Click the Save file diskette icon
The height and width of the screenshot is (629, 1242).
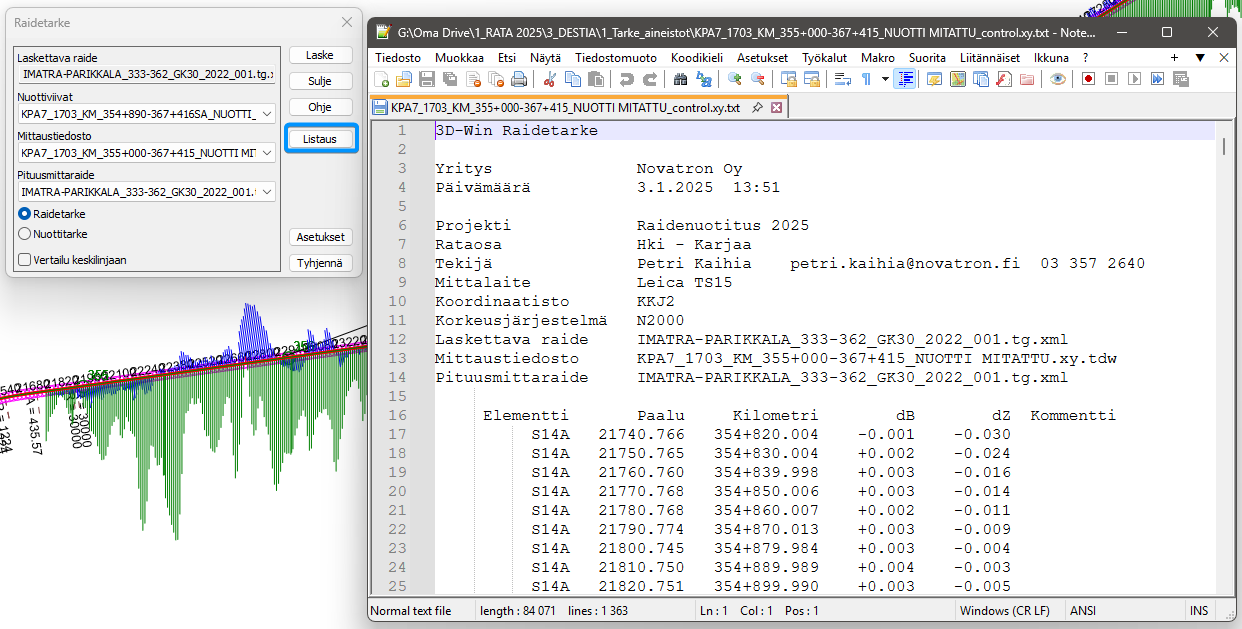[426, 79]
